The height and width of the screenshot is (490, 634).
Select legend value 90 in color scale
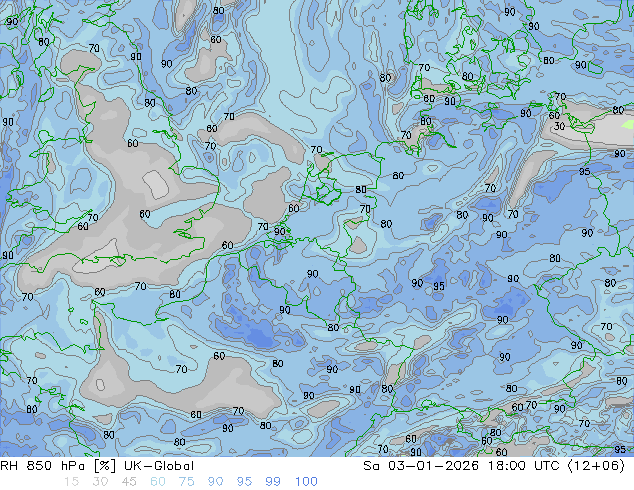point(215,482)
